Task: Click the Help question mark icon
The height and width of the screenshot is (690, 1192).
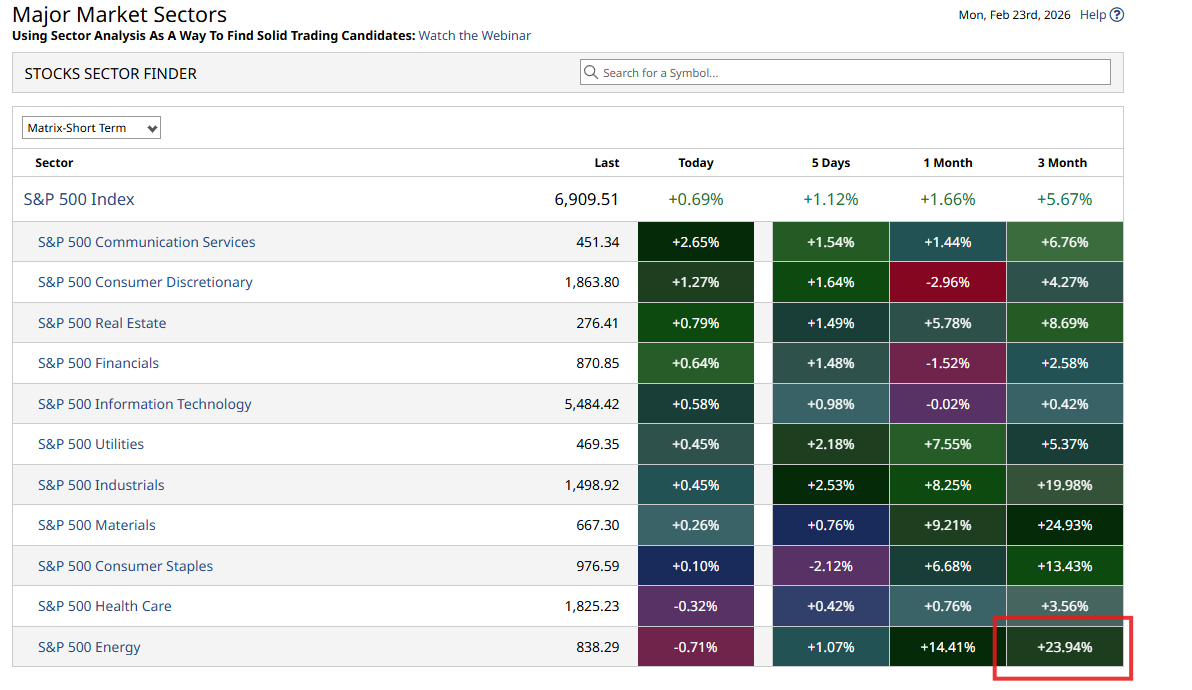Action: pos(1117,15)
